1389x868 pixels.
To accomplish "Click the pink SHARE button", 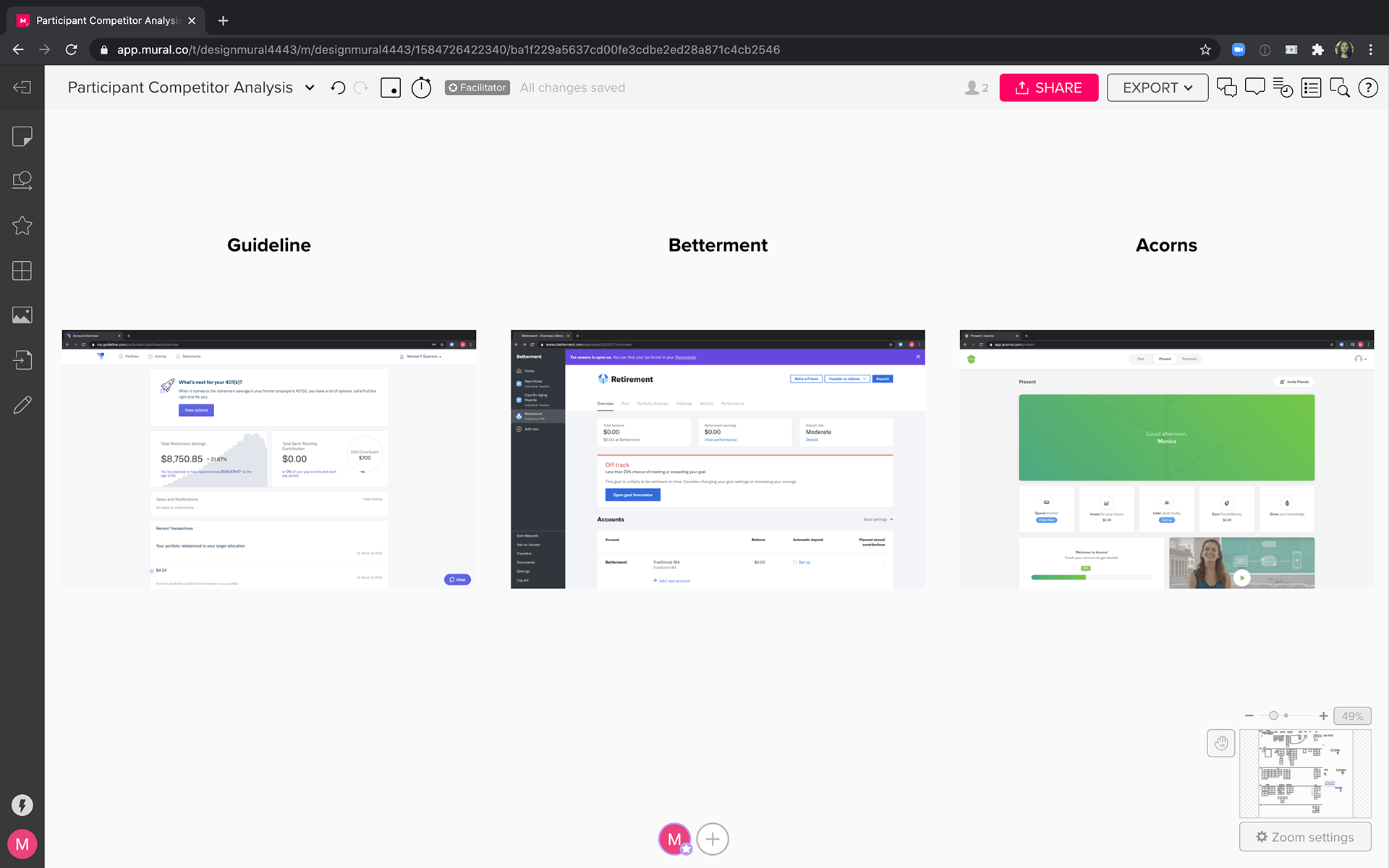I will point(1049,88).
